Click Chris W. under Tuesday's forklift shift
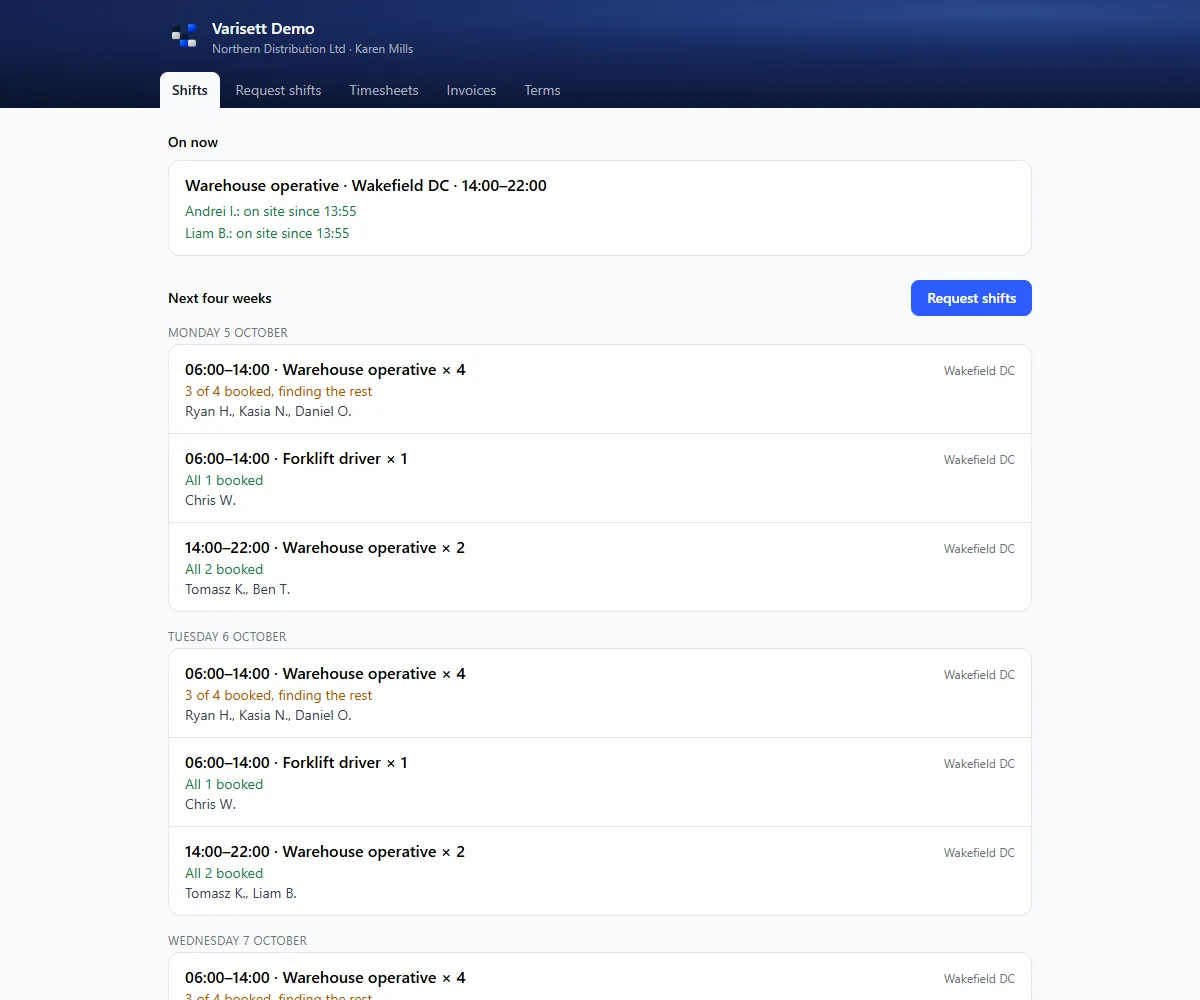This screenshot has width=1200, height=1000. (x=210, y=804)
